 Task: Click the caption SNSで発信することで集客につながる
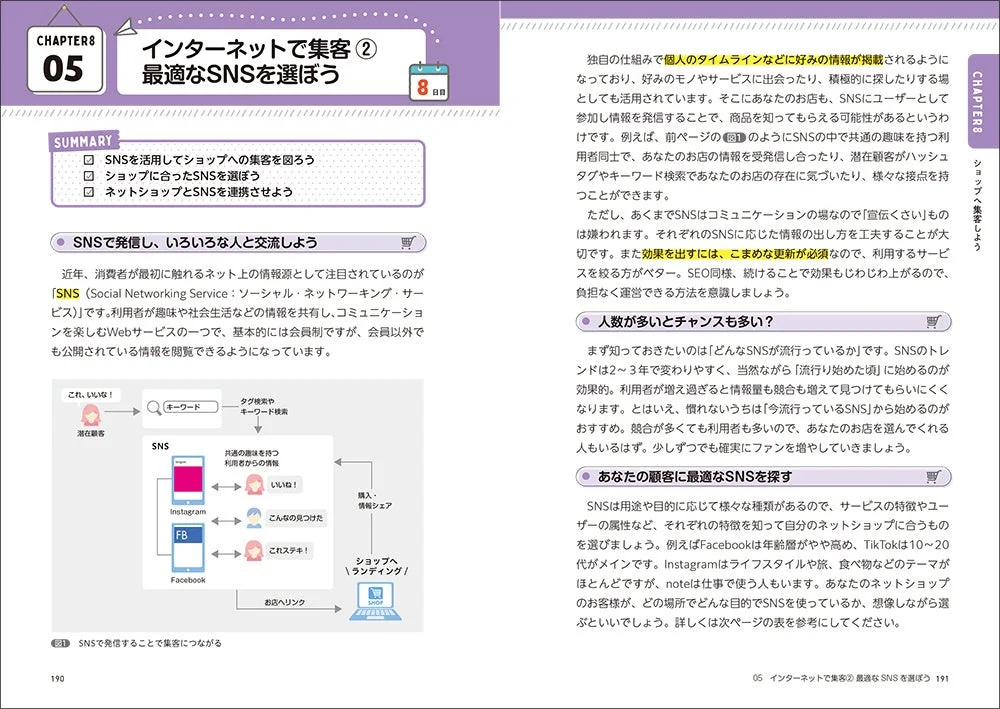tap(150, 643)
